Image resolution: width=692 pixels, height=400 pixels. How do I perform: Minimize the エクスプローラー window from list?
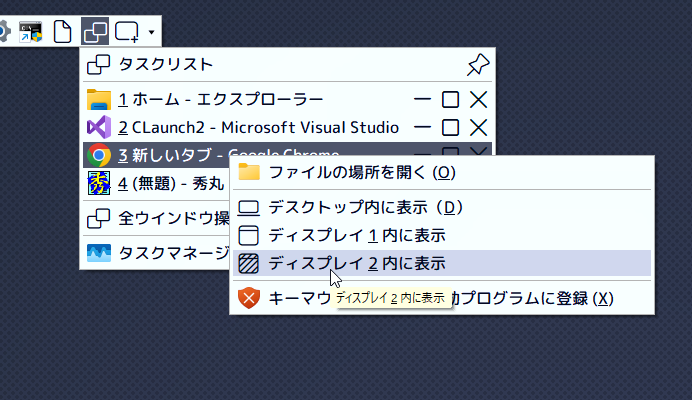[x=422, y=99]
